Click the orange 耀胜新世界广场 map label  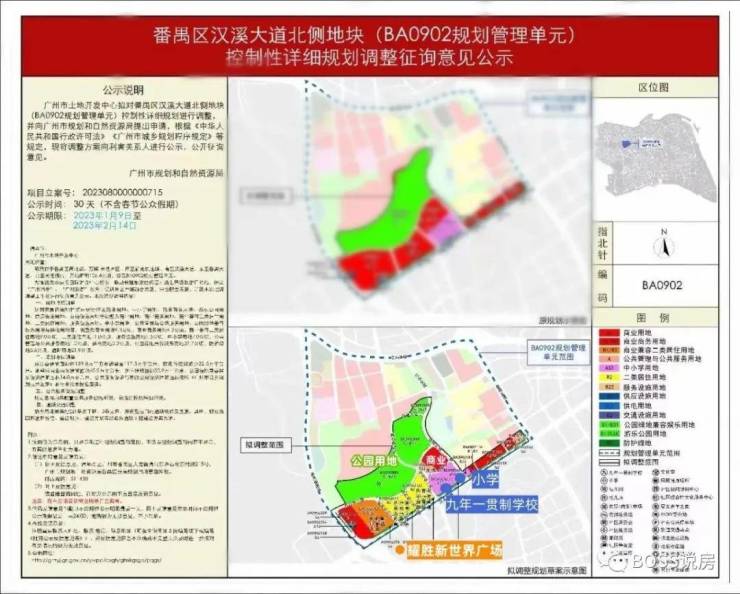coord(454,550)
